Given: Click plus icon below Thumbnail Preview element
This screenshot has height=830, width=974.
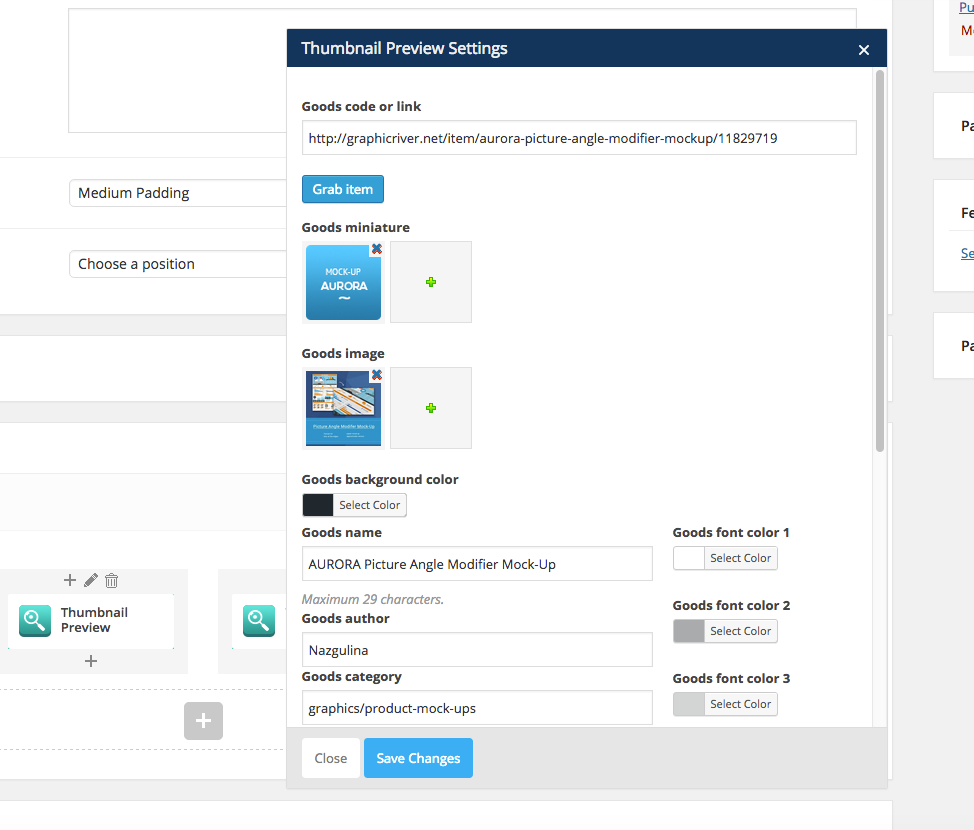Looking at the screenshot, I should click(x=91, y=660).
